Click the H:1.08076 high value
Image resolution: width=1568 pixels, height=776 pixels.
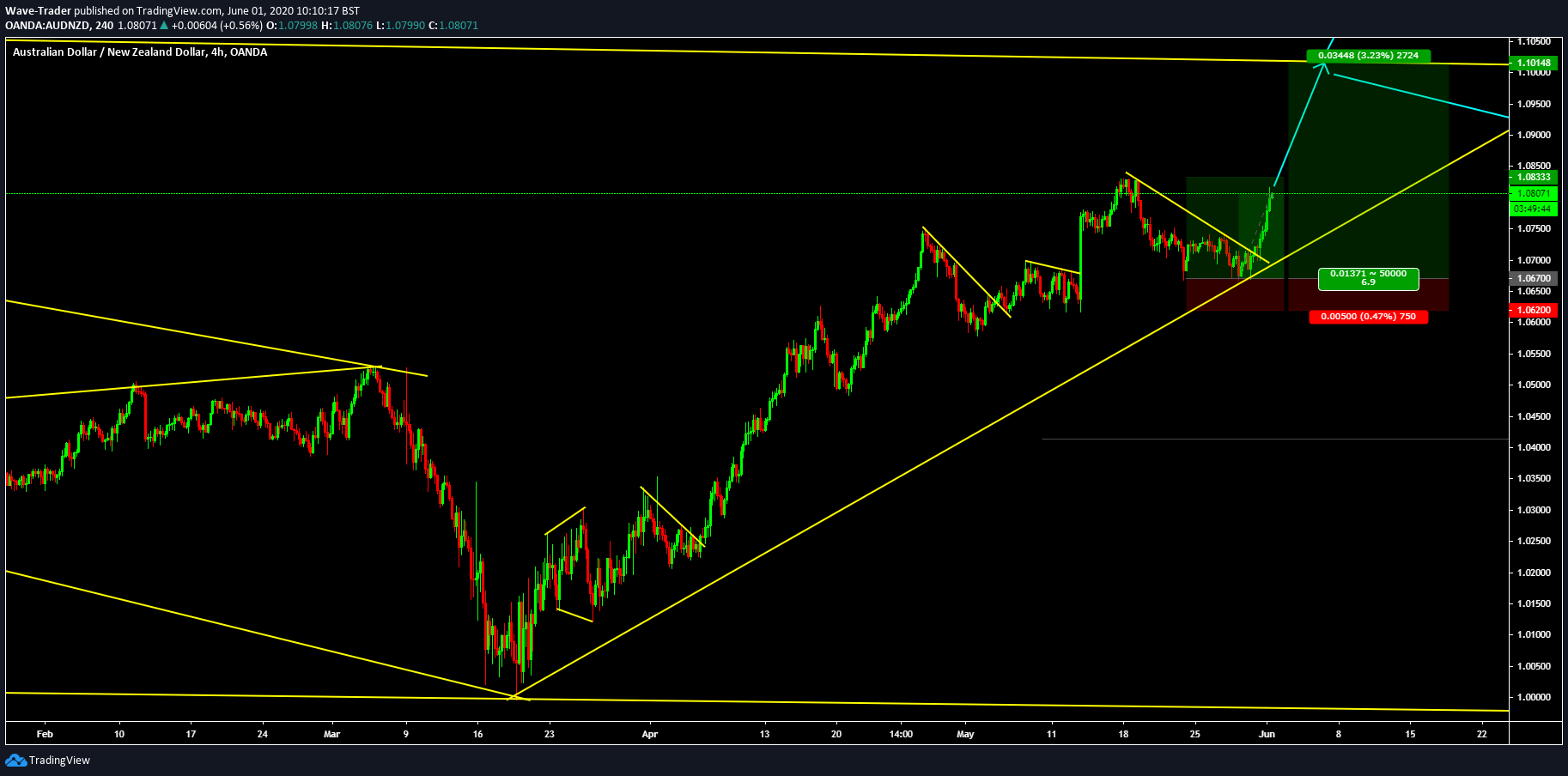tap(347, 26)
